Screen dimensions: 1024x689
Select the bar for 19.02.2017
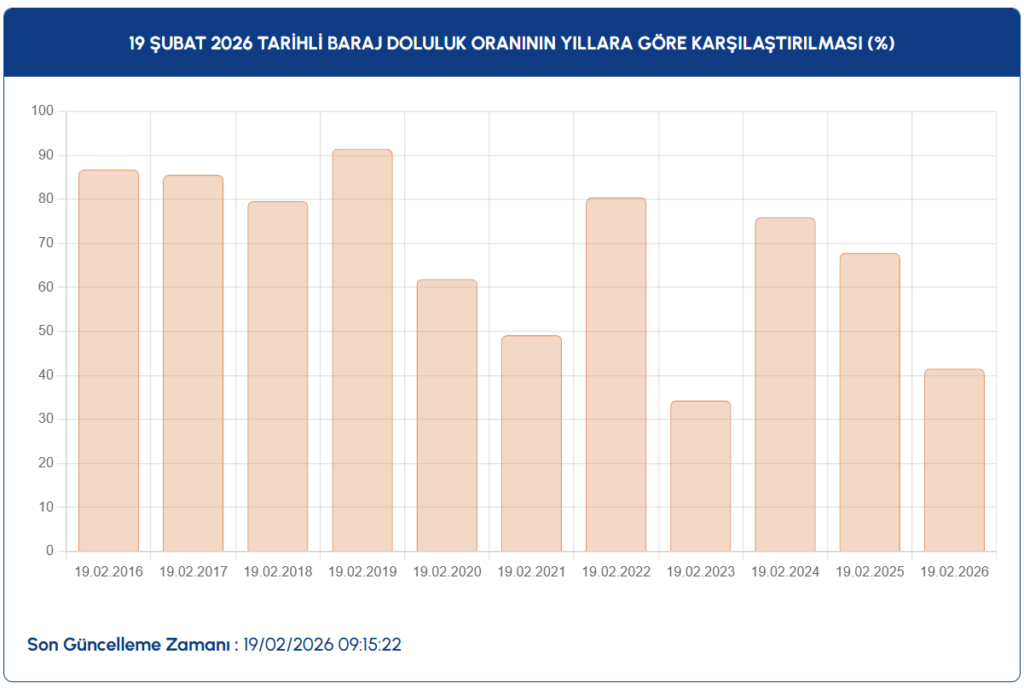[x=193, y=364]
